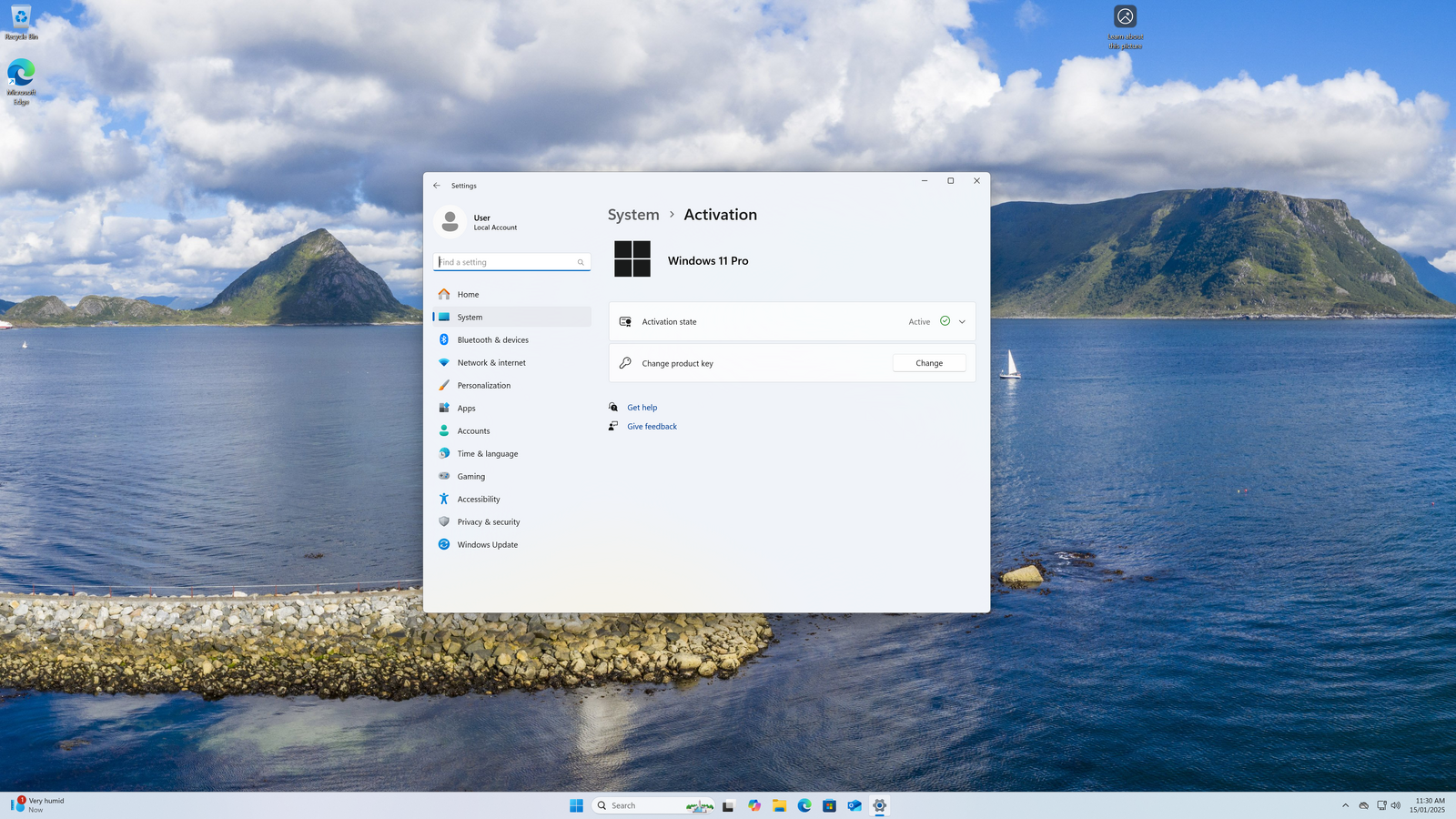Open Time & language settings
The image size is (1456, 819).
[511, 454]
